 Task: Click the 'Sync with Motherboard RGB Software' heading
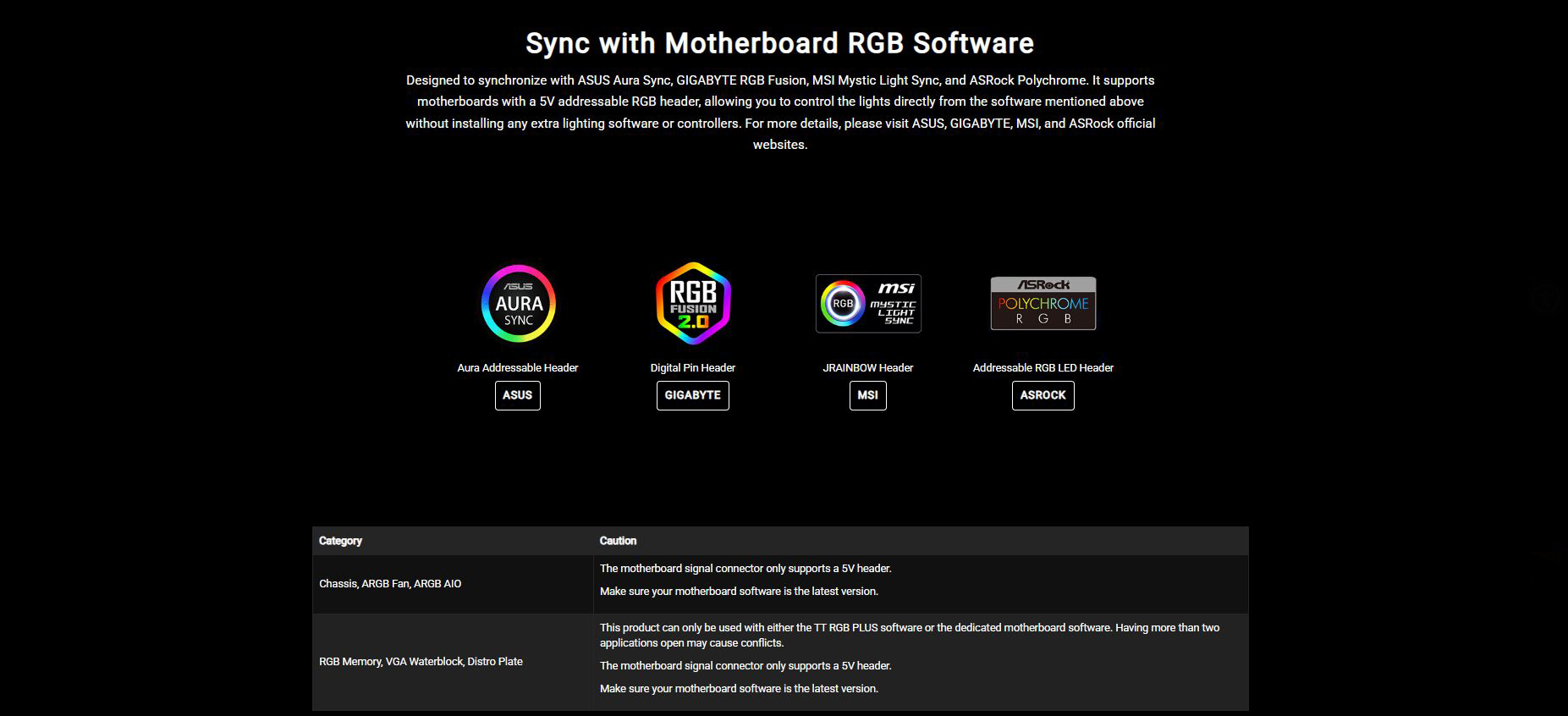click(x=780, y=43)
